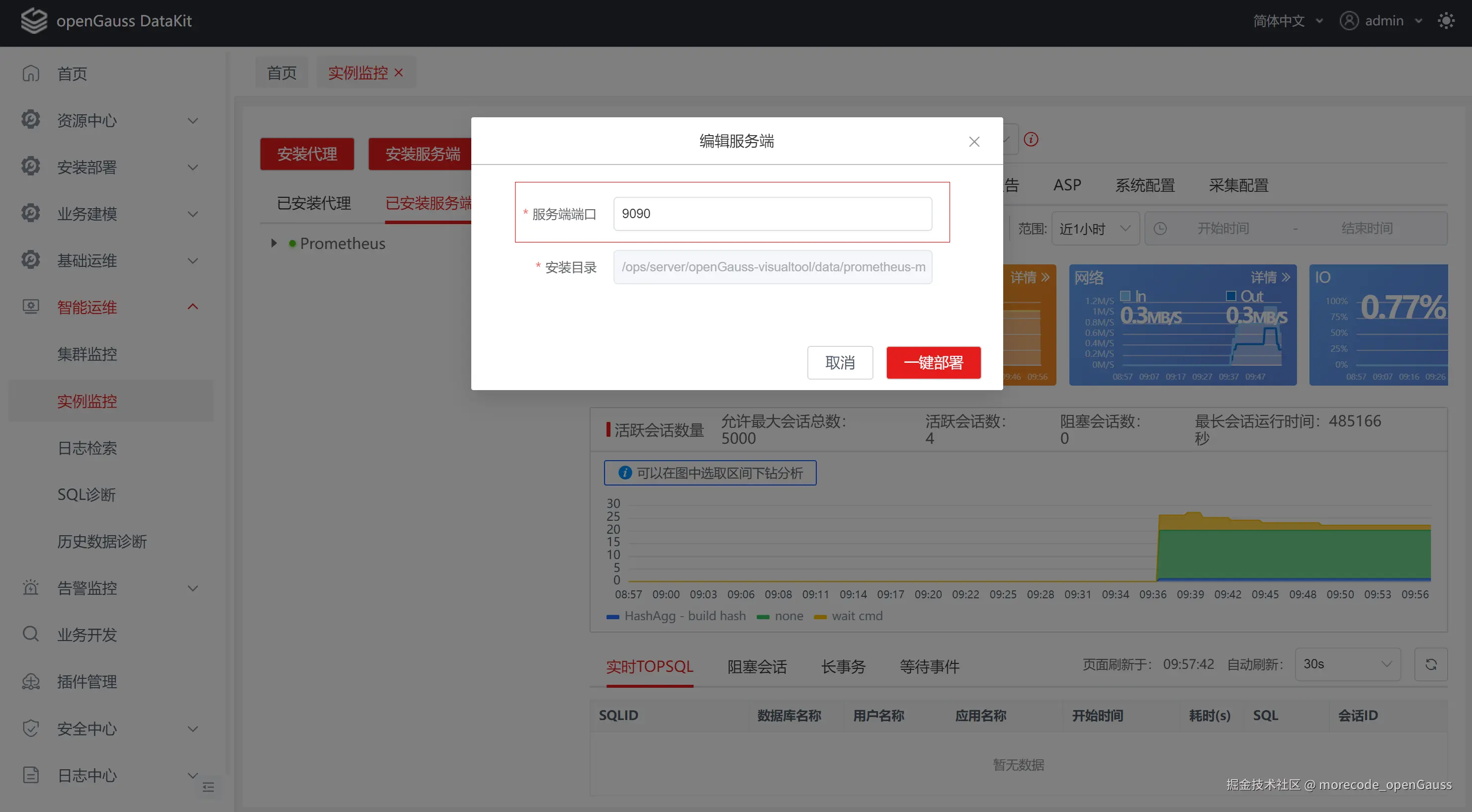Close the 实例监控 tab with its X
The image size is (1472, 812).
click(399, 73)
